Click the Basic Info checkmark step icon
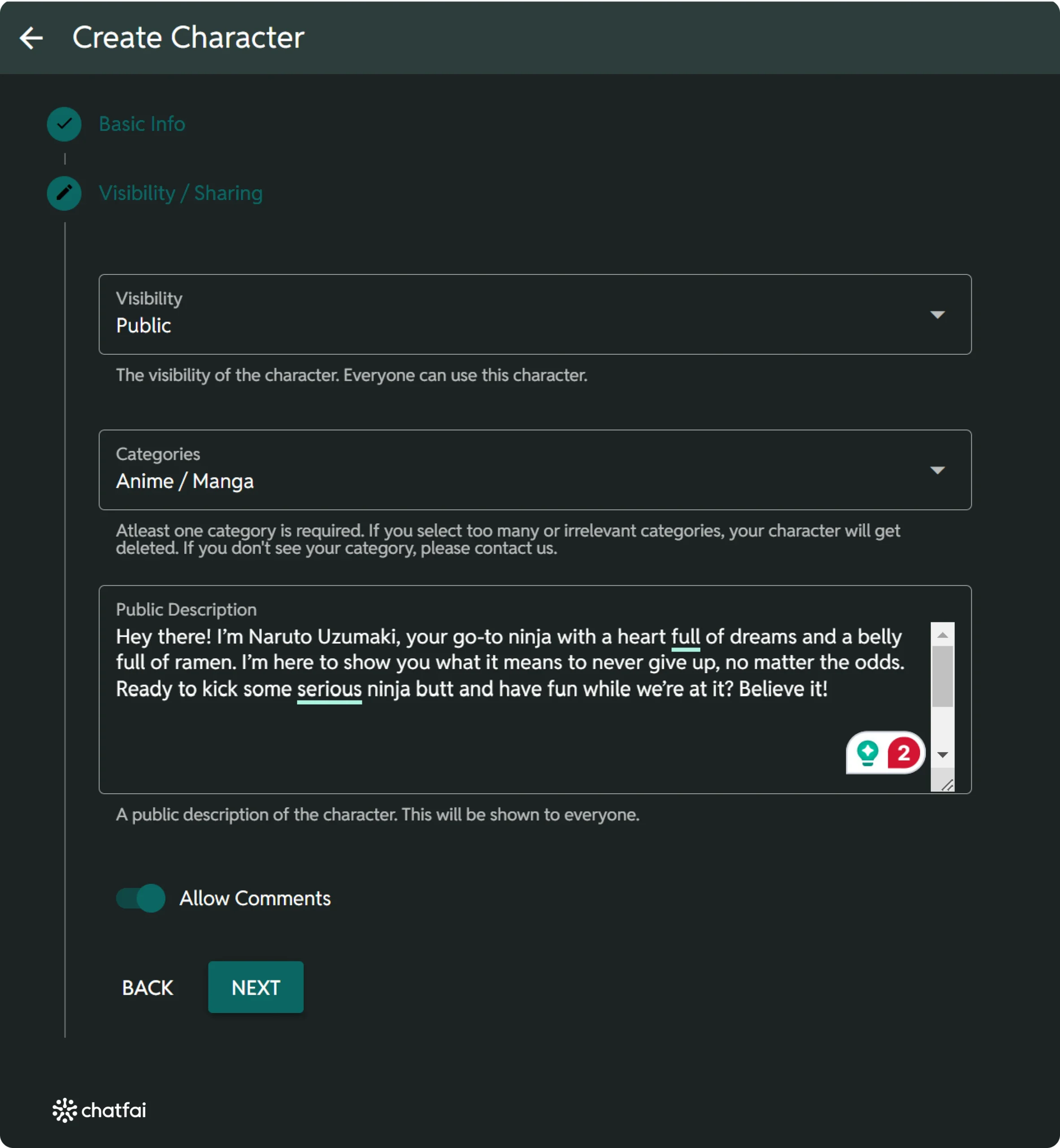Image resolution: width=1060 pixels, height=1148 pixels. click(64, 124)
